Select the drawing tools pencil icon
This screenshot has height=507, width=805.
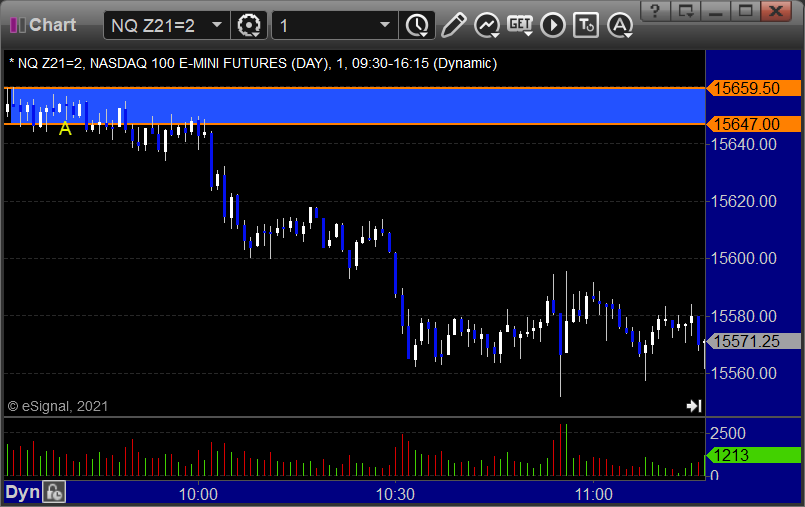pyautogui.click(x=453, y=25)
